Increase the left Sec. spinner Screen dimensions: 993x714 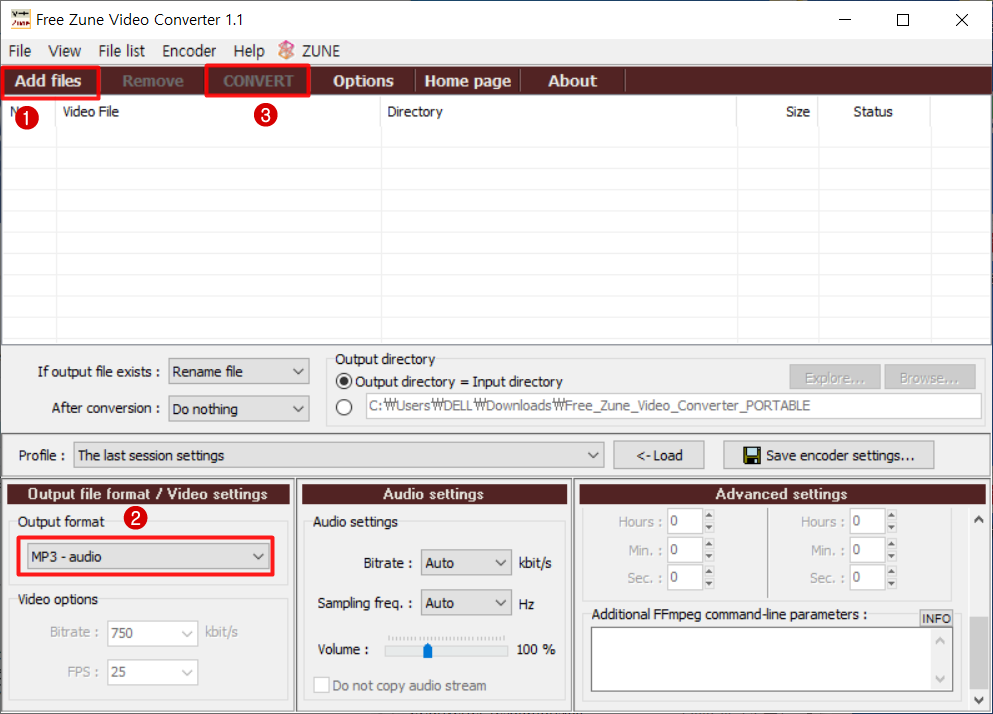click(709, 571)
